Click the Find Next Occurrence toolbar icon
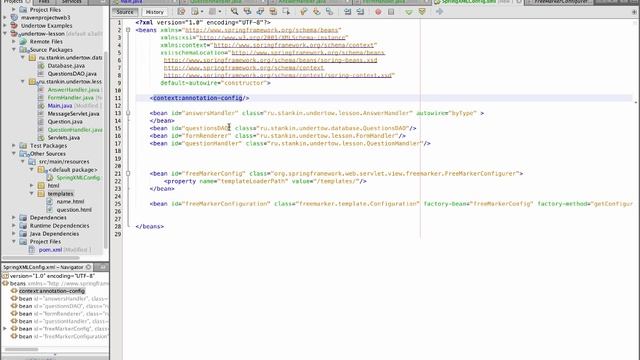This screenshot has width=640, height=360. pos(260,12)
